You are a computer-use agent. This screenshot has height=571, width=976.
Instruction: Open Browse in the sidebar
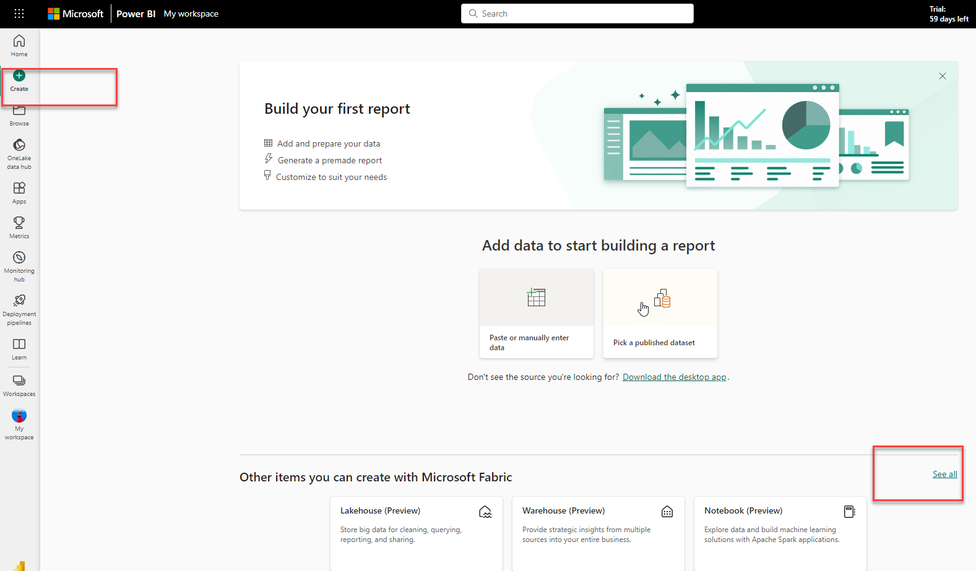(19, 116)
